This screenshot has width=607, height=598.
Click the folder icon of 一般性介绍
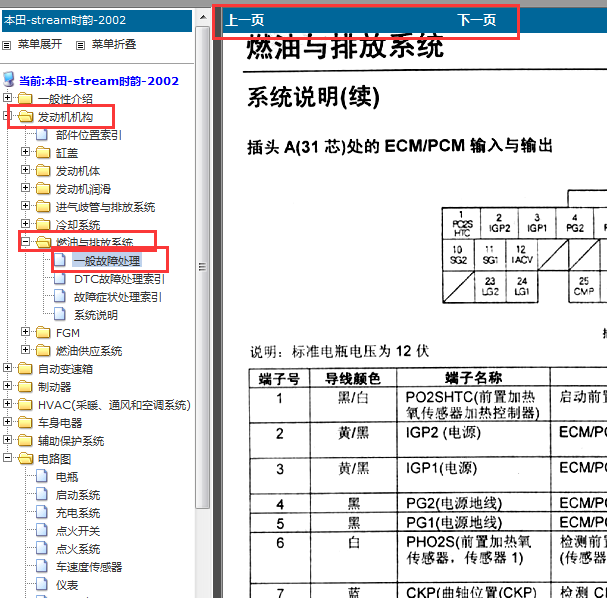25,98
